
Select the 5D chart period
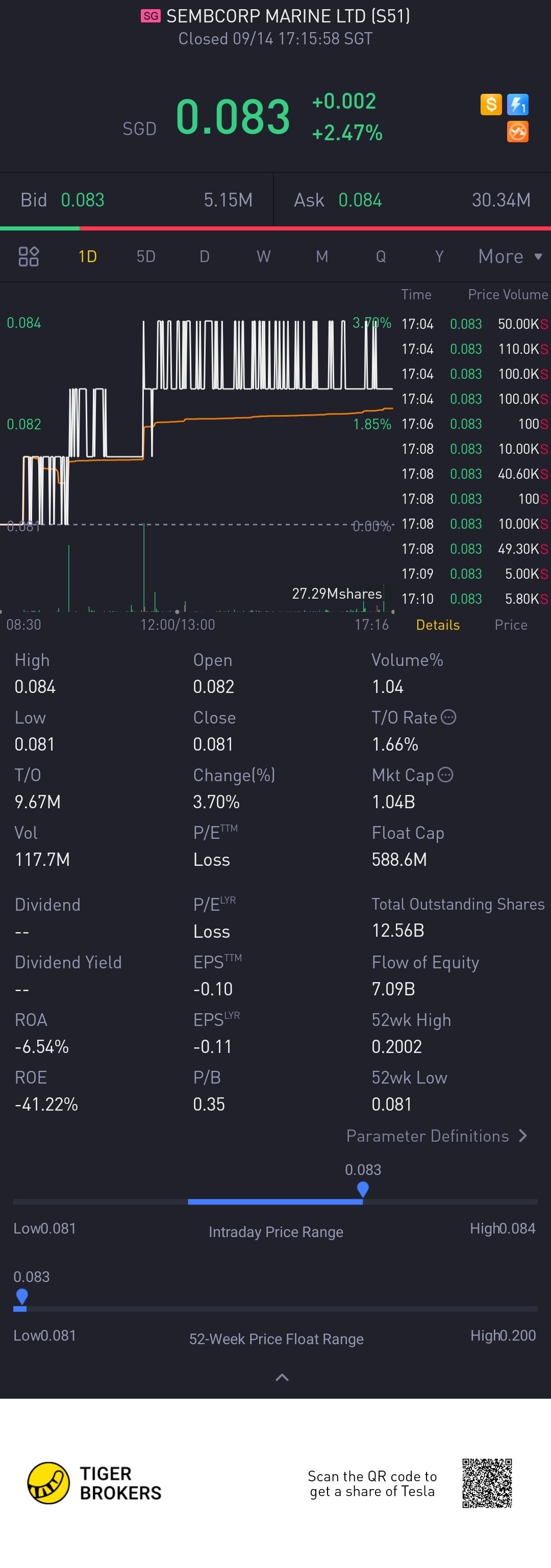146,256
